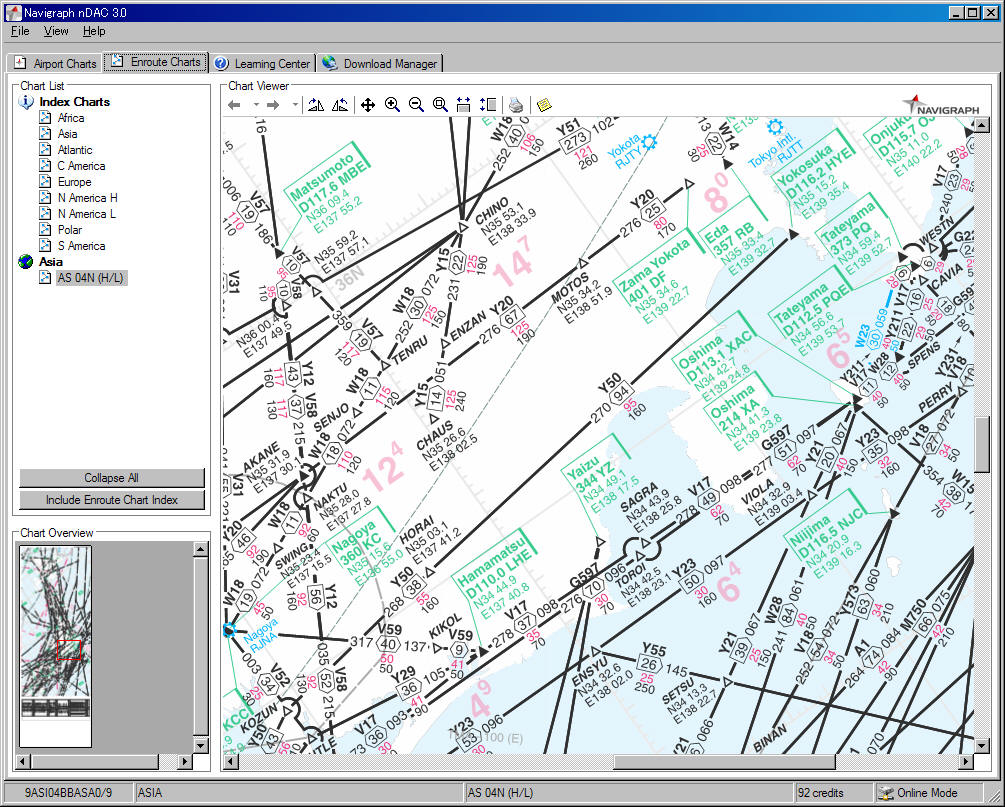The width and height of the screenshot is (1005, 807).
Task: Click the back arrow in Chart Viewer toolbar
Action: [234, 105]
